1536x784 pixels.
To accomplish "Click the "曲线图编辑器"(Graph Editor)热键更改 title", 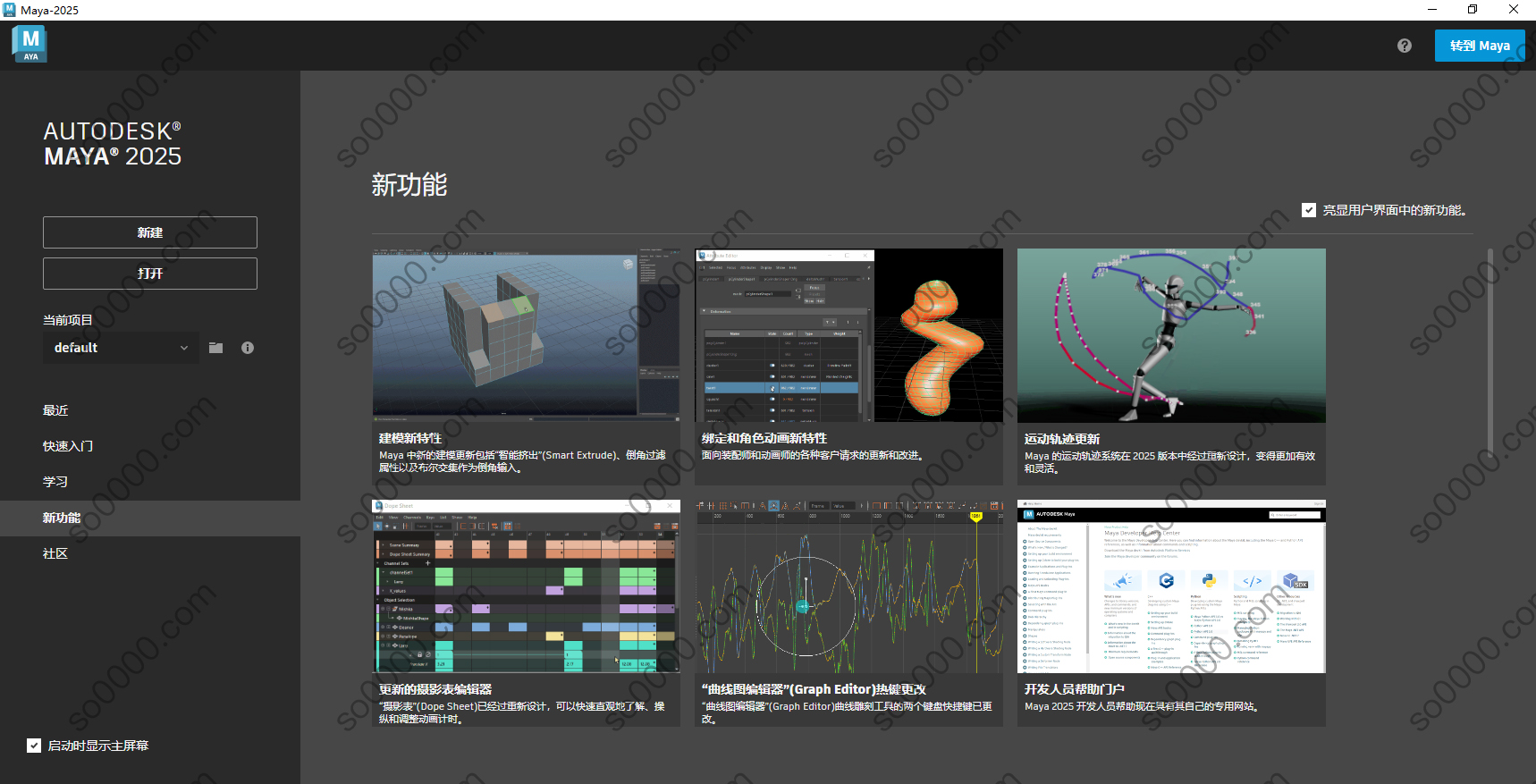I will [814, 689].
